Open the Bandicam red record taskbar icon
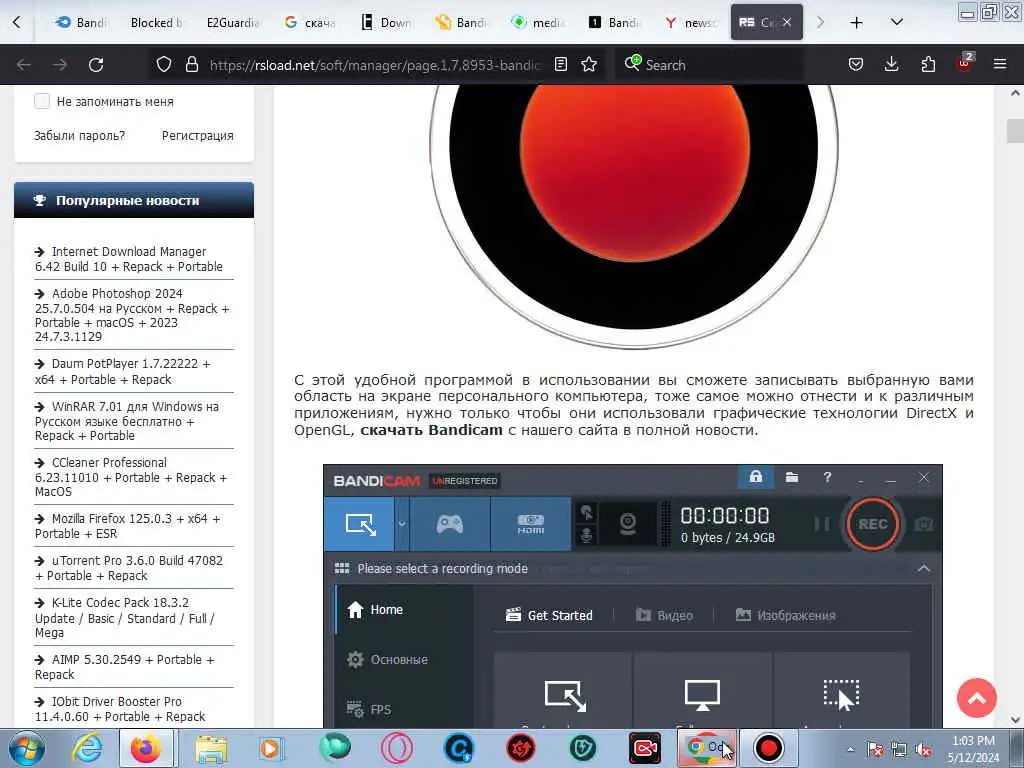The height and width of the screenshot is (768, 1024). (768, 748)
